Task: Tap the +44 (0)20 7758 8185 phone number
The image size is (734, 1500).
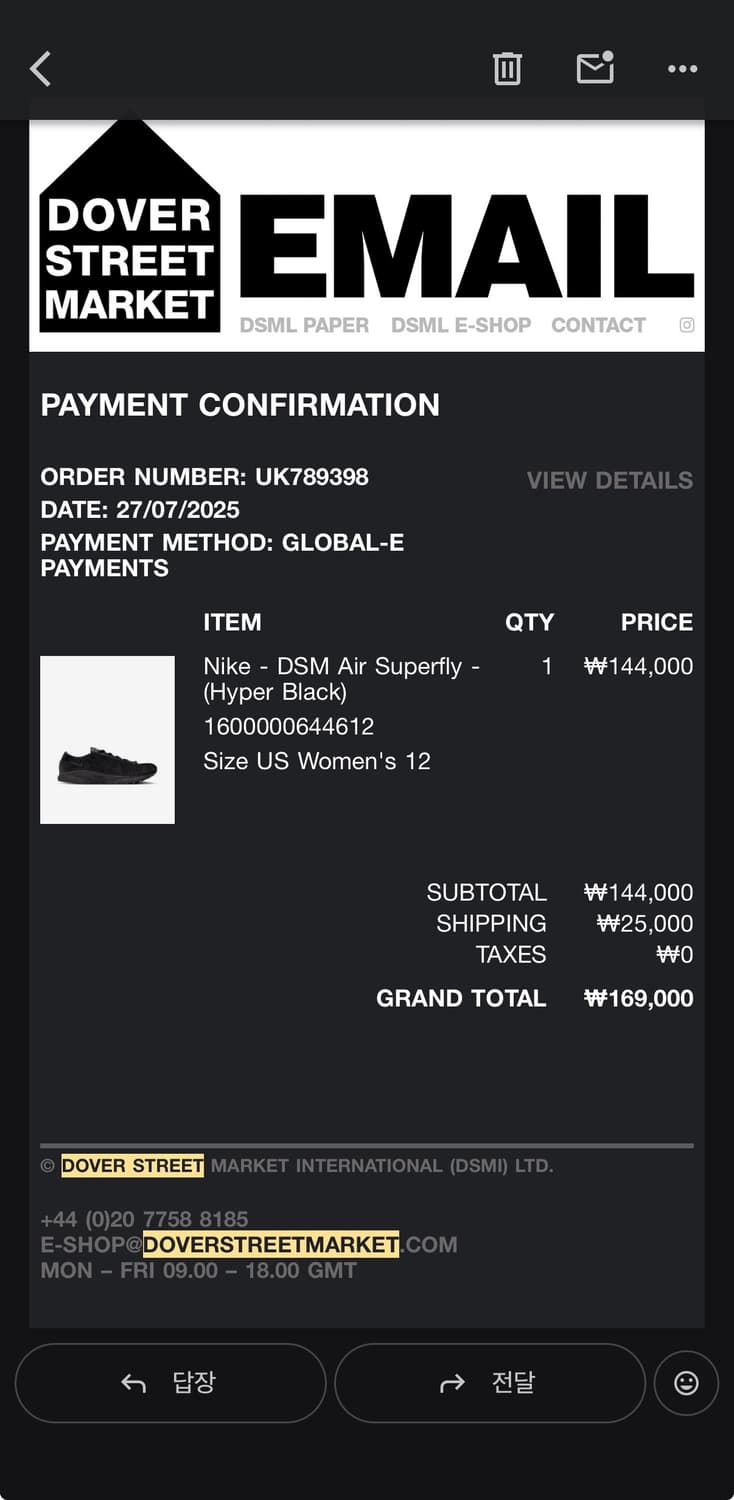Action: (x=144, y=1219)
